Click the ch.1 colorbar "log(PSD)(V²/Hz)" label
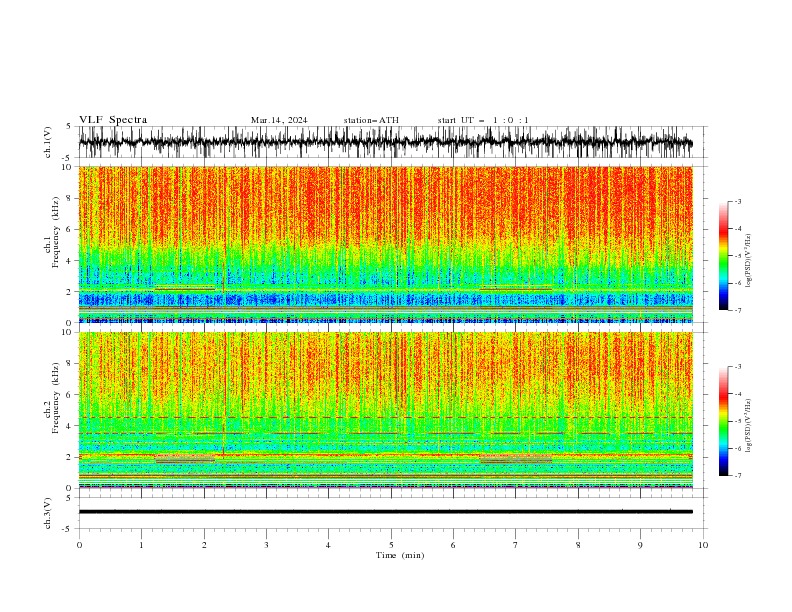The image size is (792, 612). point(749,261)
